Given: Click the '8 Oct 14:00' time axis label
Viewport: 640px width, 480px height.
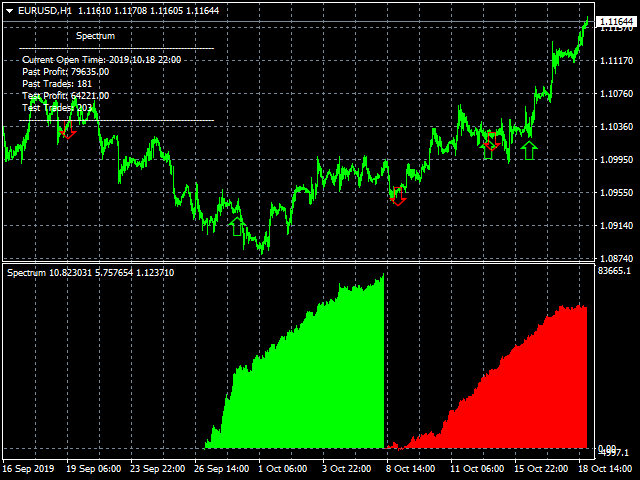Looking at the screenshot, I should click(x=411, y=469).
